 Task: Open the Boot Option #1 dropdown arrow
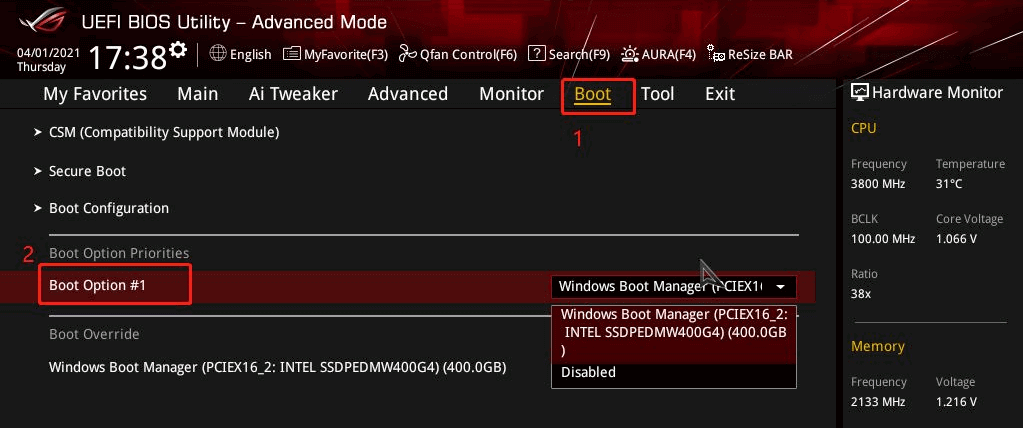(780, 286)
